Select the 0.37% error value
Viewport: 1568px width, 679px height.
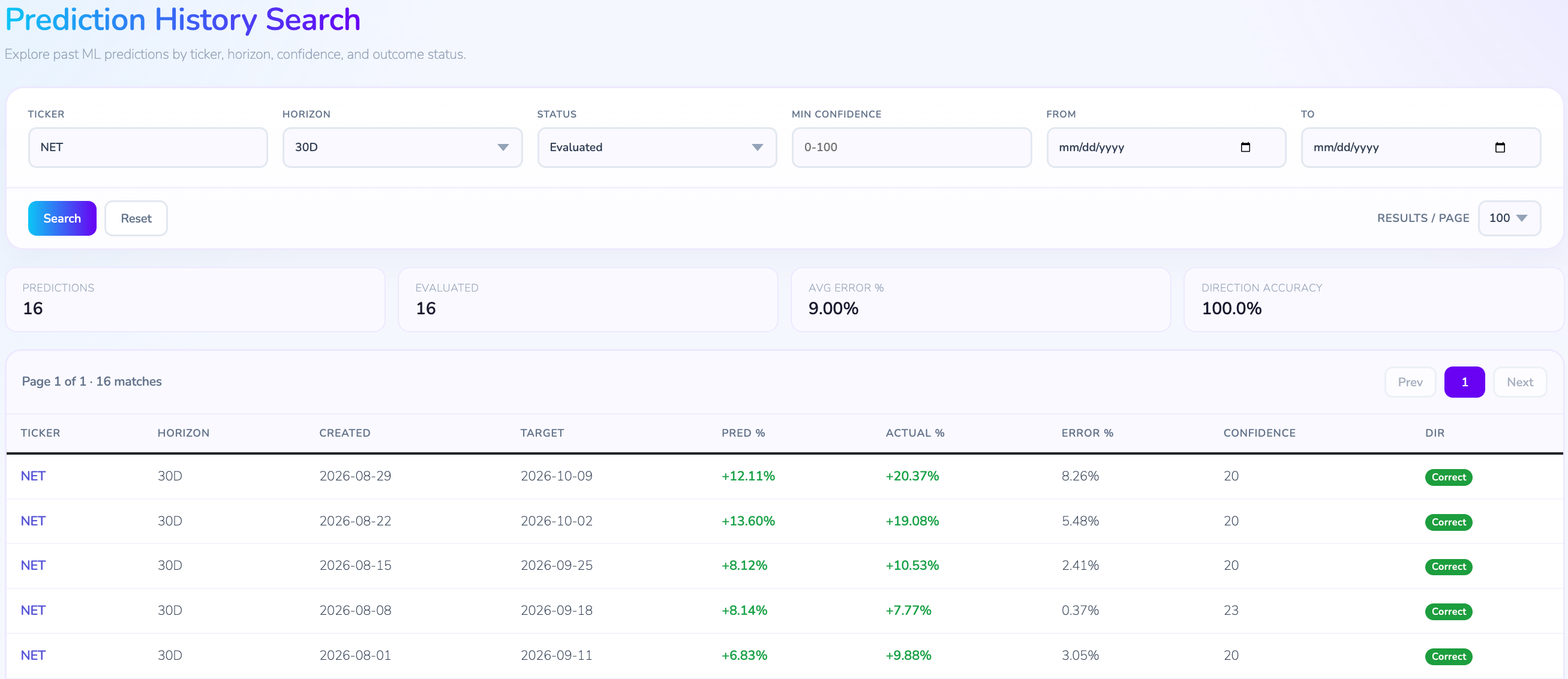pyautogui.click(x=1080, y=611)
